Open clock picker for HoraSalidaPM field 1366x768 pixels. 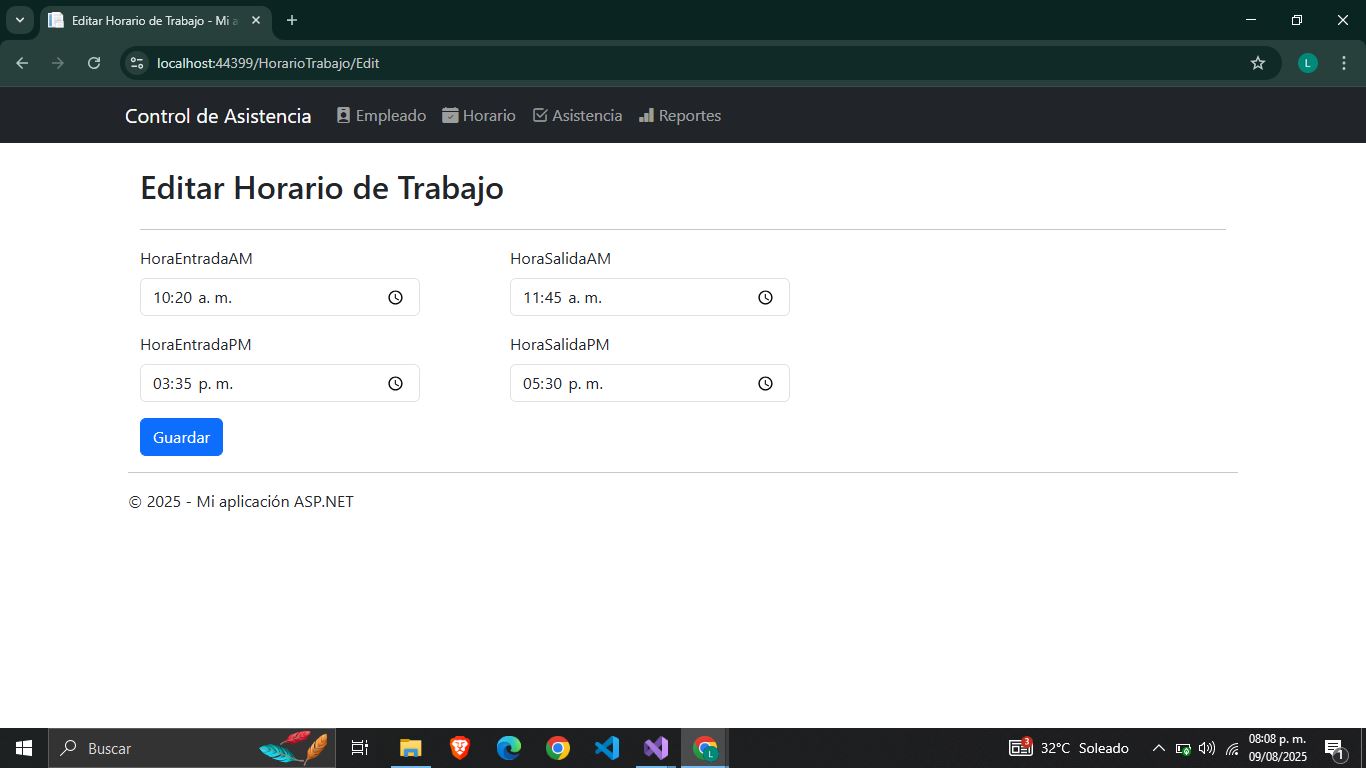(765, 383)
